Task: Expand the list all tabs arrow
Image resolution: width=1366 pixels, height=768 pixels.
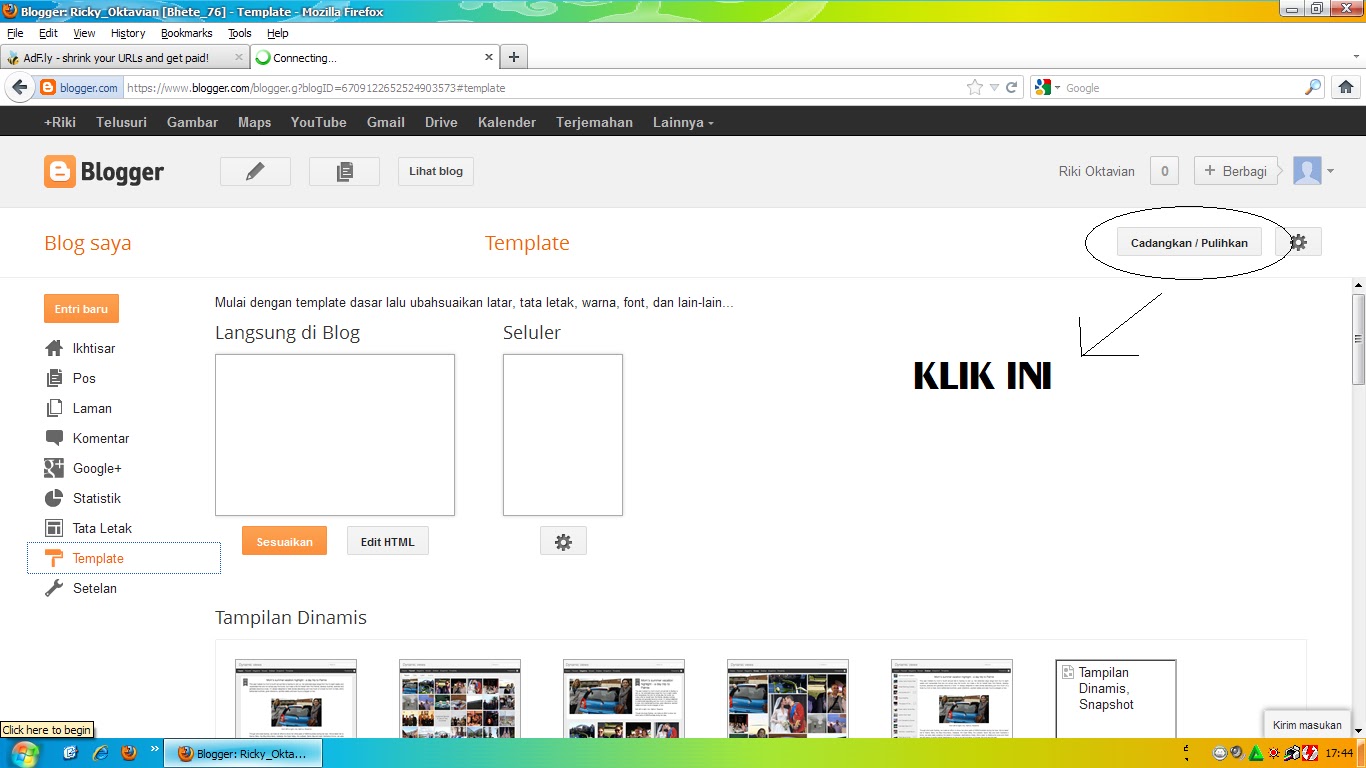Action: (x=1355, y=57)
